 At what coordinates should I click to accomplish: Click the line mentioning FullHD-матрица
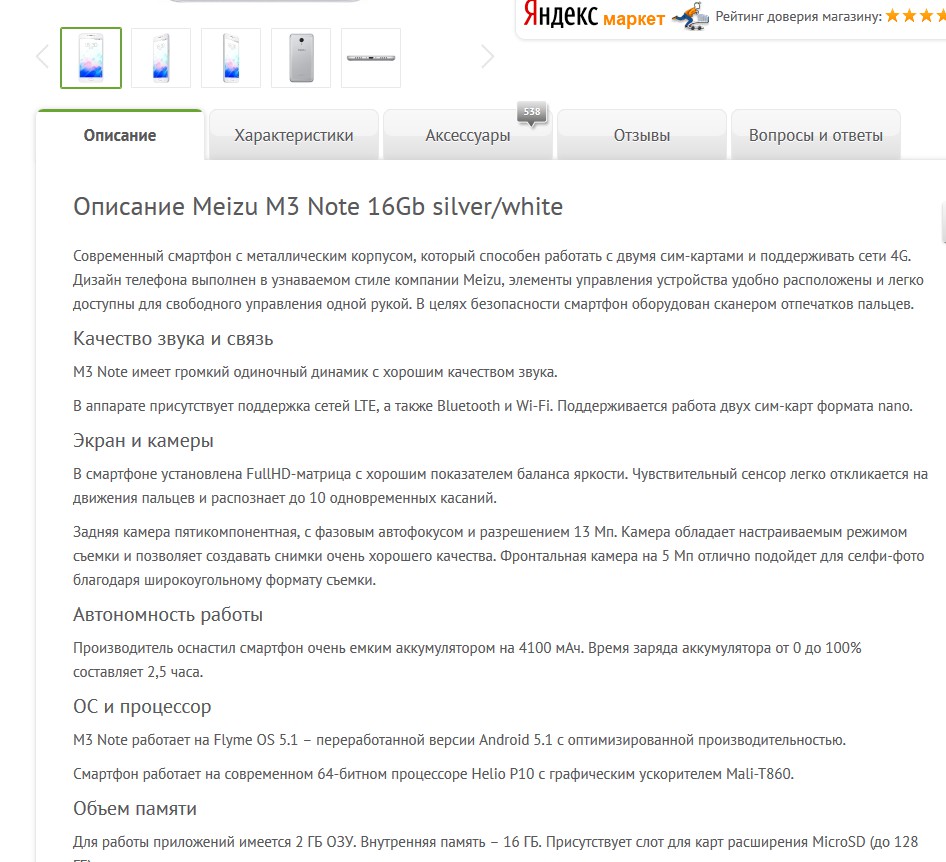[501, 474]
